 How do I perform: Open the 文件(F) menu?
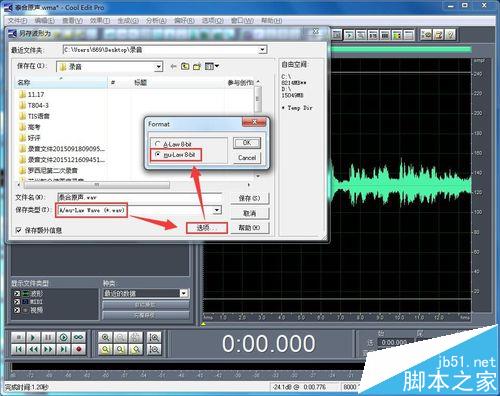click(18, 21)
